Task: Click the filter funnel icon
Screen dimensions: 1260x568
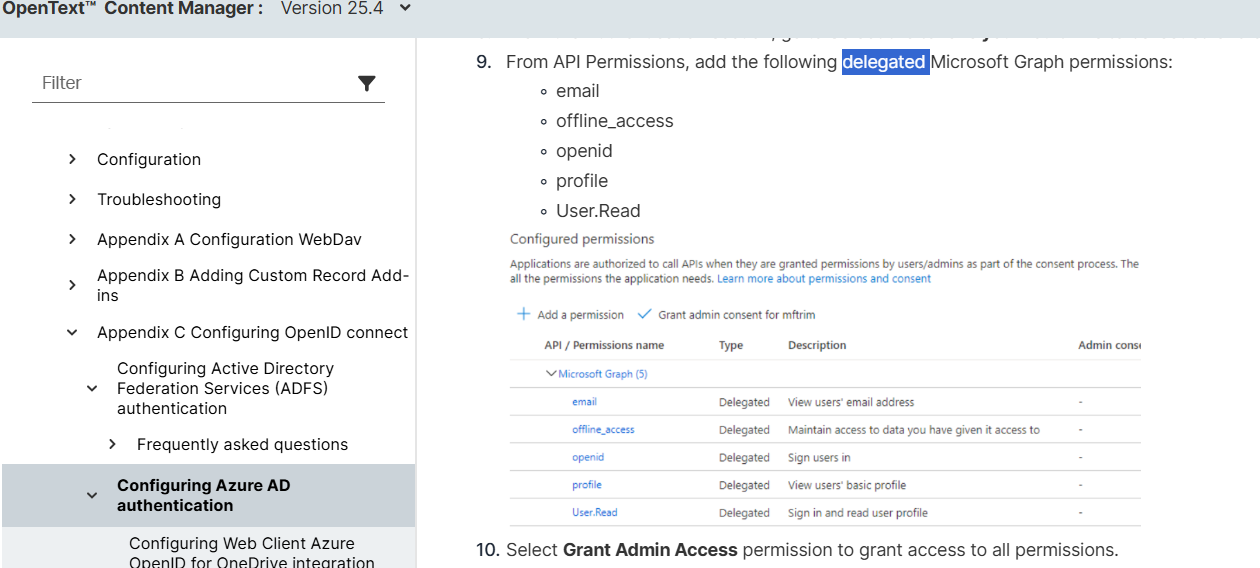Action: point(366,83)
